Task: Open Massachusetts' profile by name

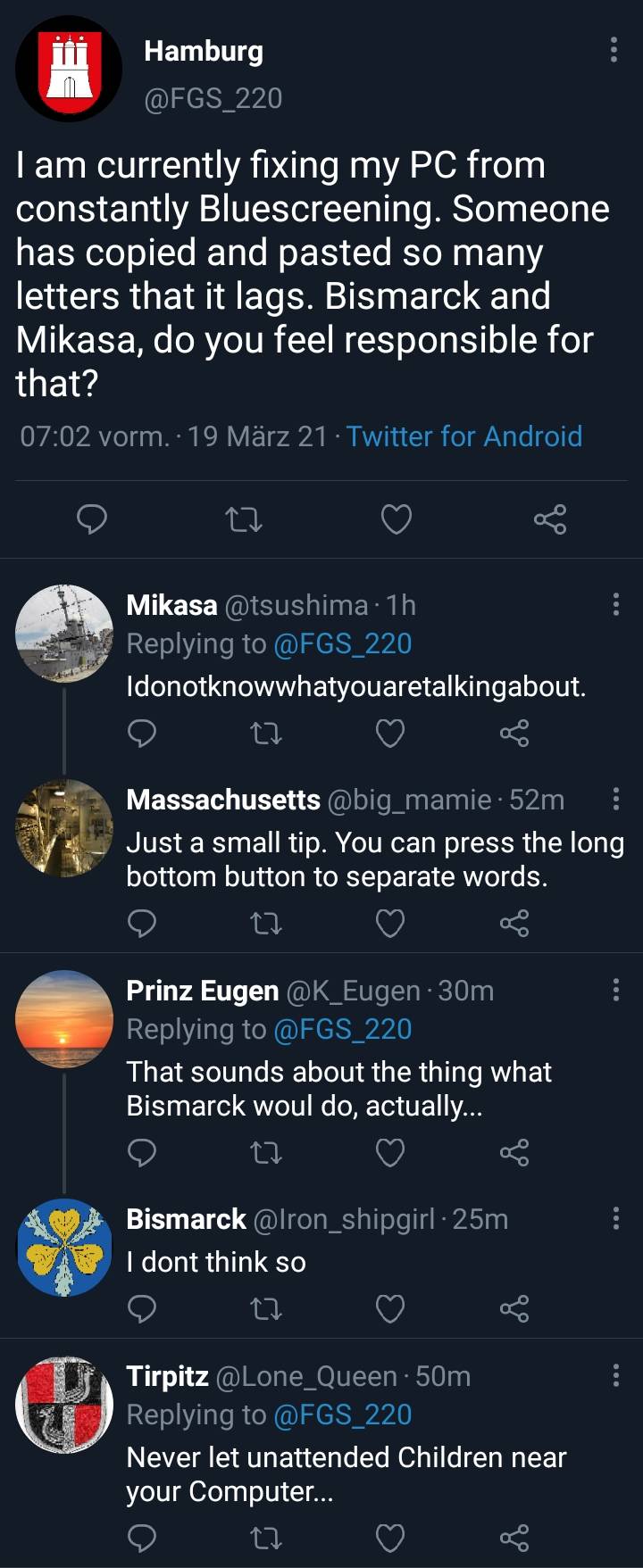Action: pos(223,800)
